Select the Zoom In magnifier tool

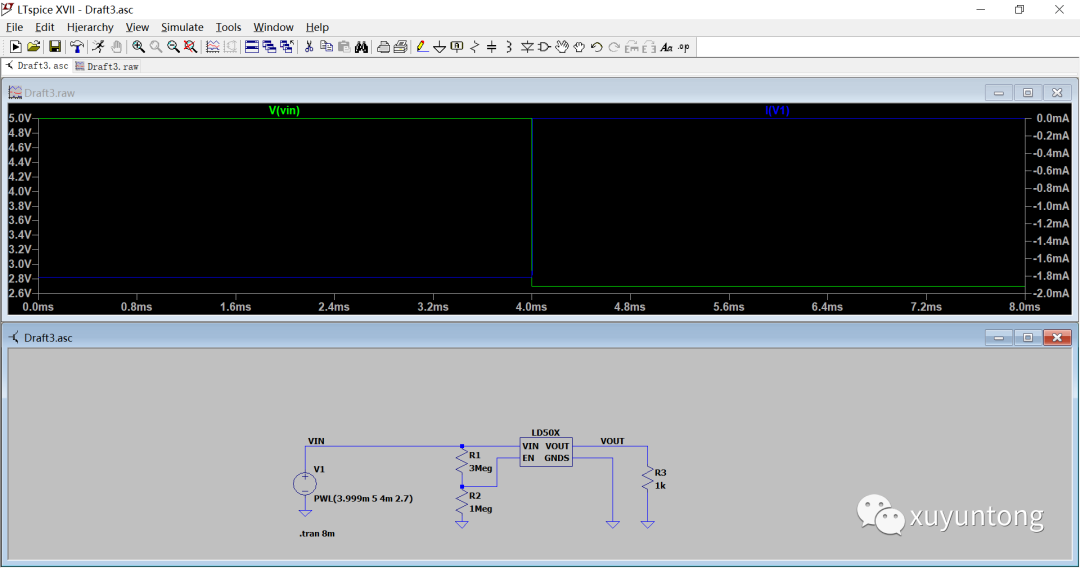click(x=138, y=47)
